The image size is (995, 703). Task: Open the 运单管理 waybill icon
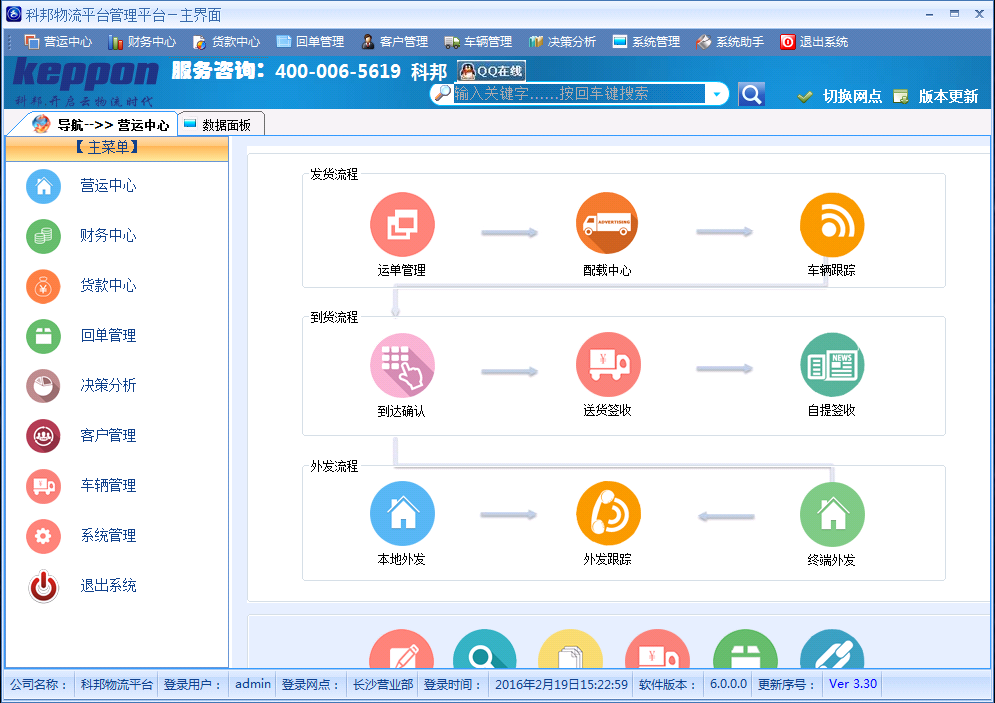coord(402,224)
